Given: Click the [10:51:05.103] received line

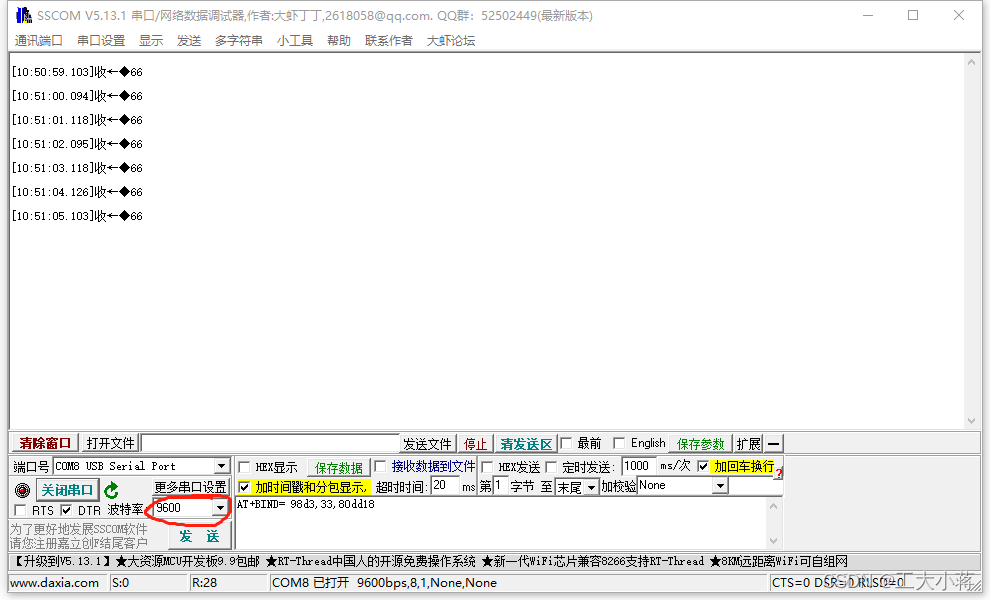Looking at the screenshot, I should tap(78, 216).
